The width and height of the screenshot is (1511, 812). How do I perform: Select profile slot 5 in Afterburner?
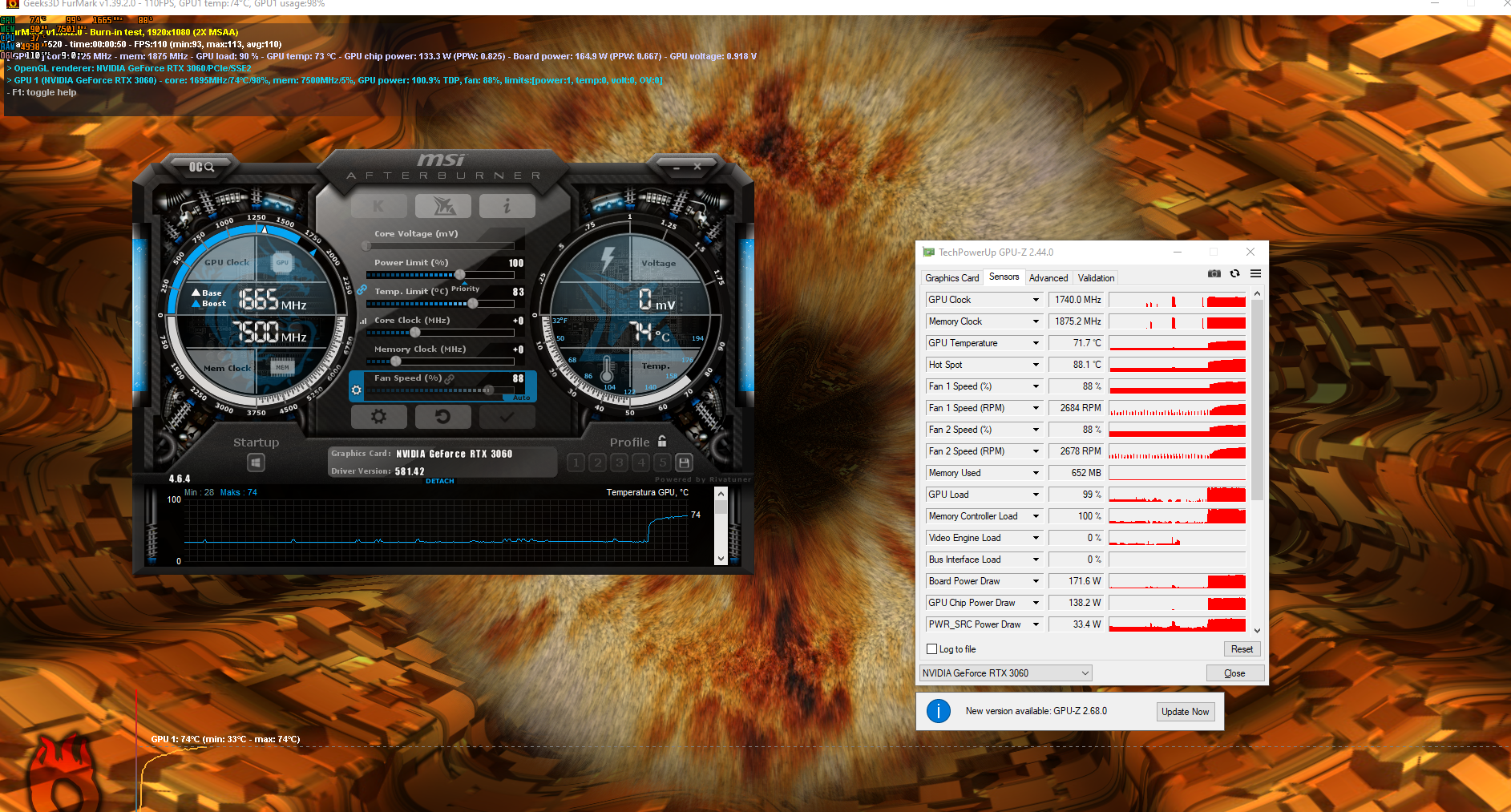[662, 463]
